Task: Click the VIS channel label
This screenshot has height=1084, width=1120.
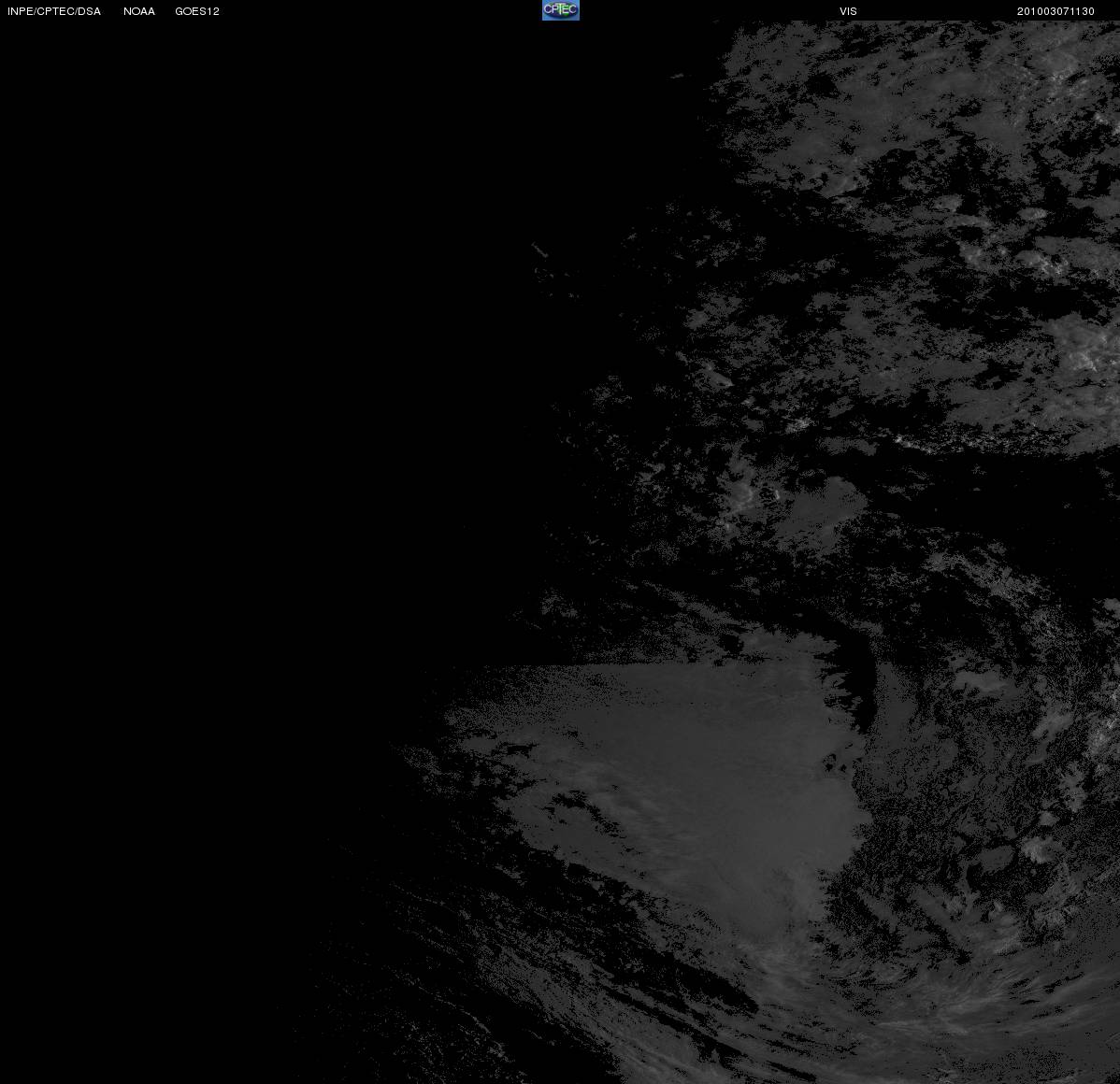Action: tap(849, 11)
